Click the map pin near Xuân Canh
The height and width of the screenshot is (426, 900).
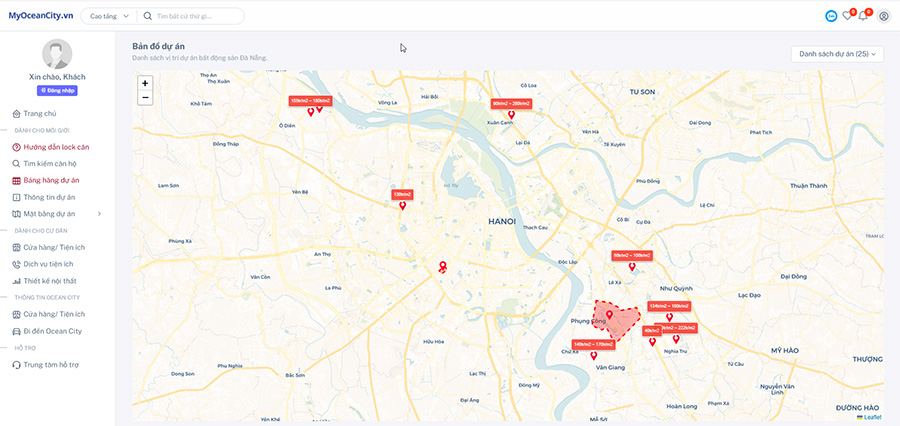pyautogui.click(x=511, y=115)
